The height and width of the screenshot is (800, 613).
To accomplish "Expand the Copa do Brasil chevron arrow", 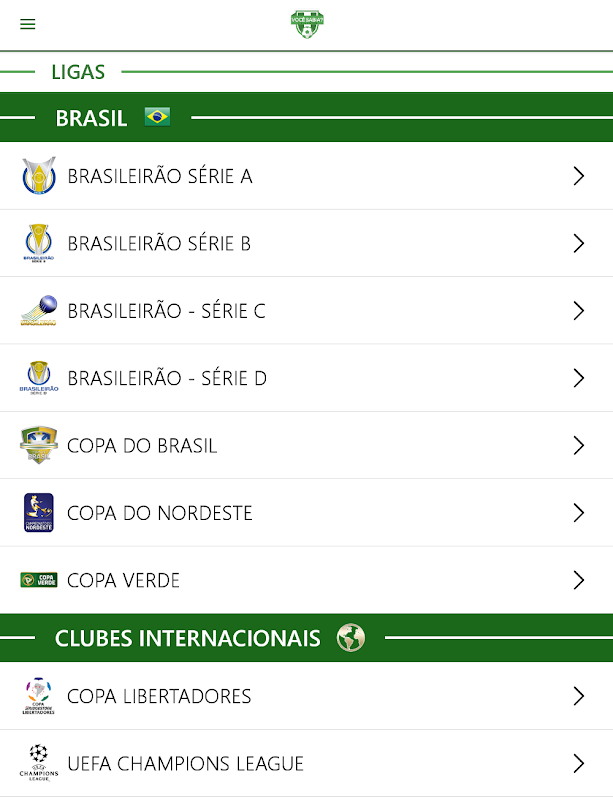I will [x=578, y=445].
